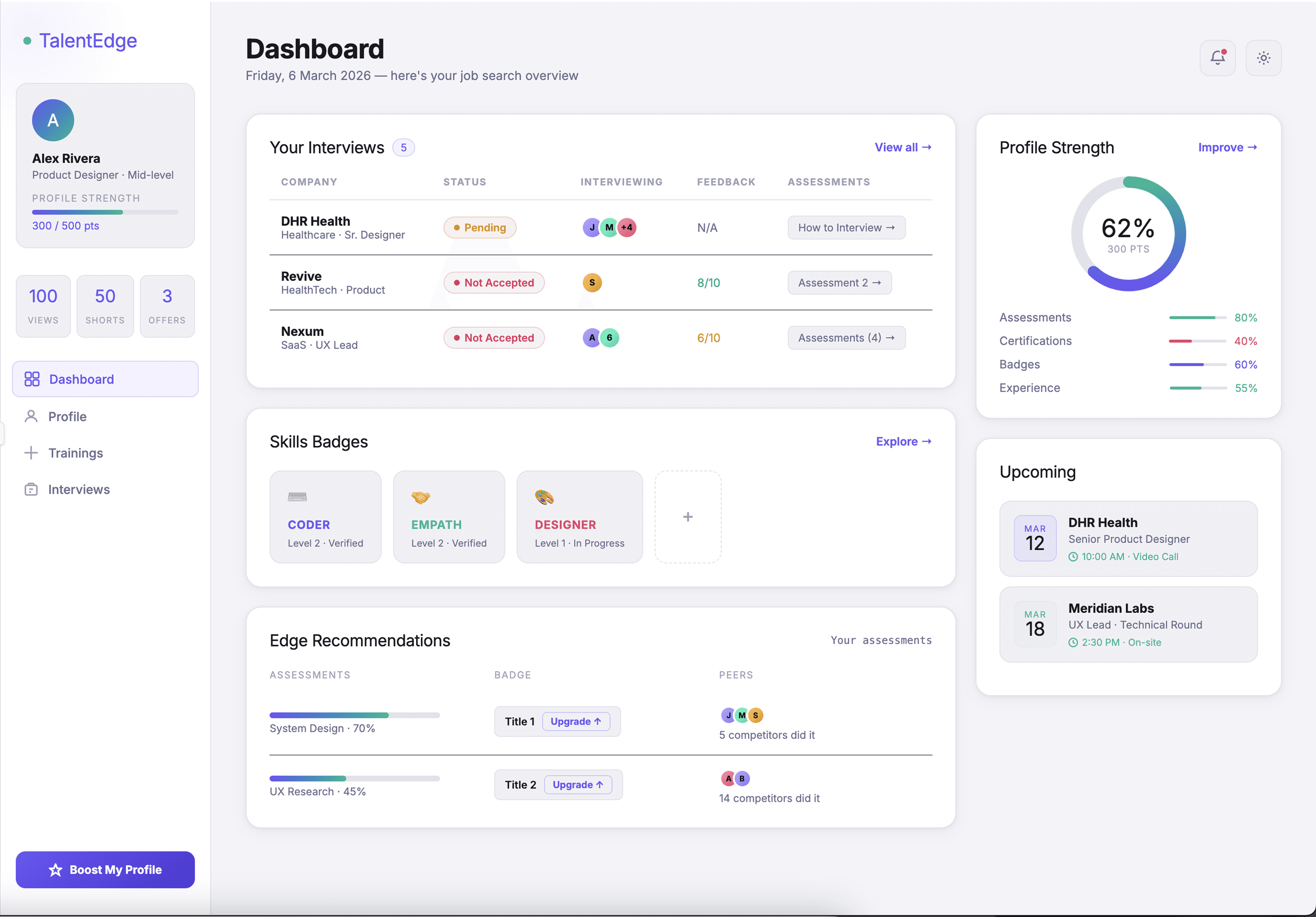The image size is (1316, 917).
Task: Click the System Design 70% progress bar
Action: (354, 715)
